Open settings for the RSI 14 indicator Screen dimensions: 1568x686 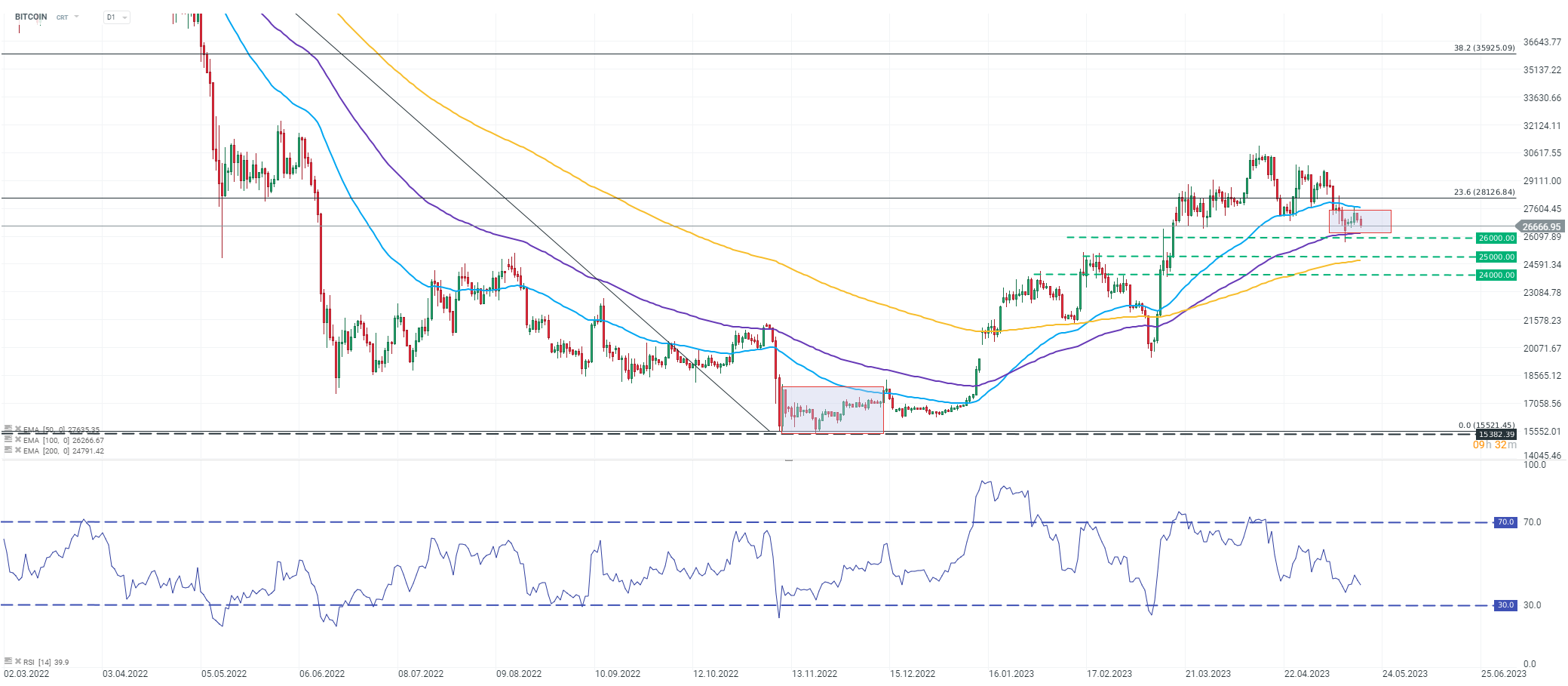[8, 662]
